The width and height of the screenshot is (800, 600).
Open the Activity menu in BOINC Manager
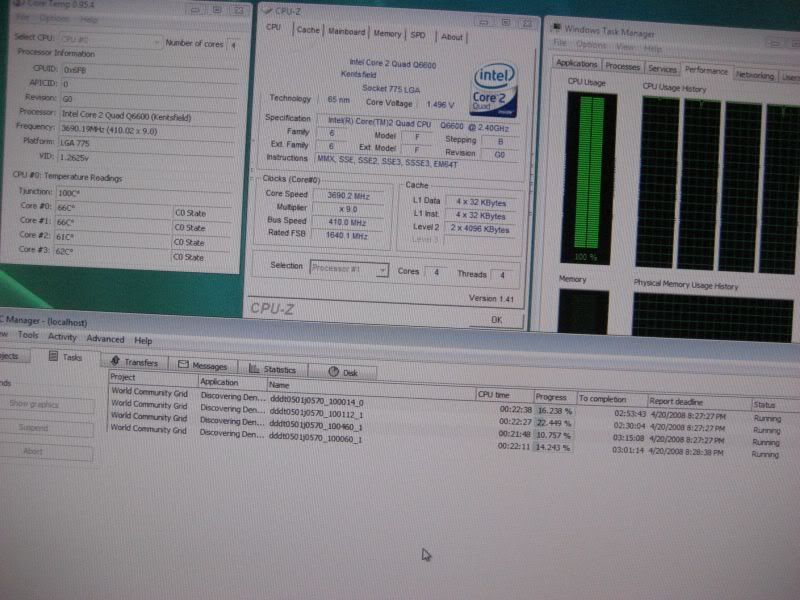tap(62, 337)
